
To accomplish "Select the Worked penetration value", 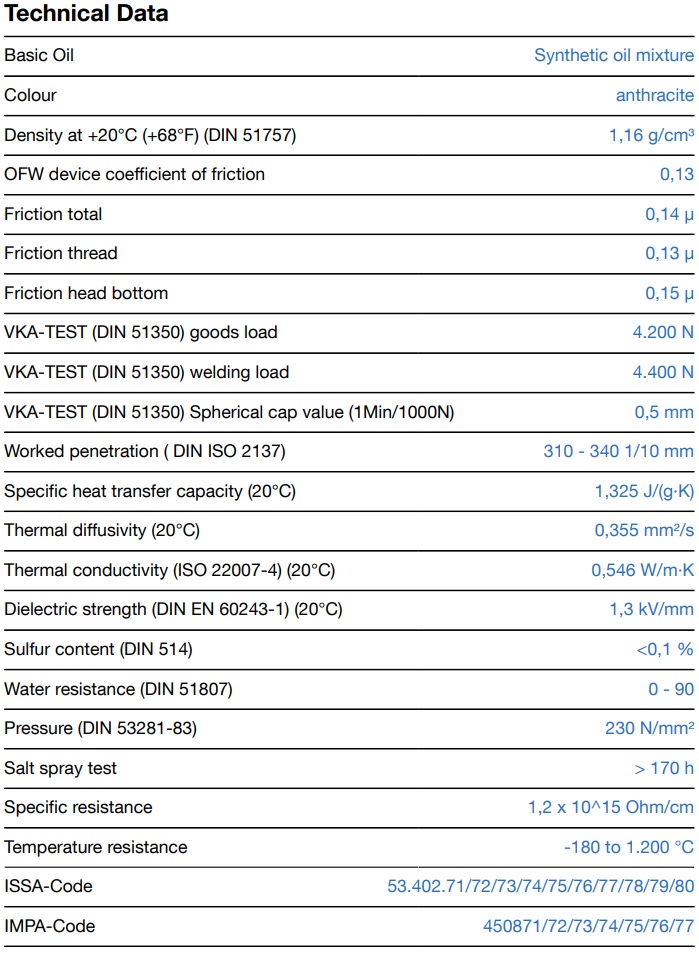I will 618,452.
